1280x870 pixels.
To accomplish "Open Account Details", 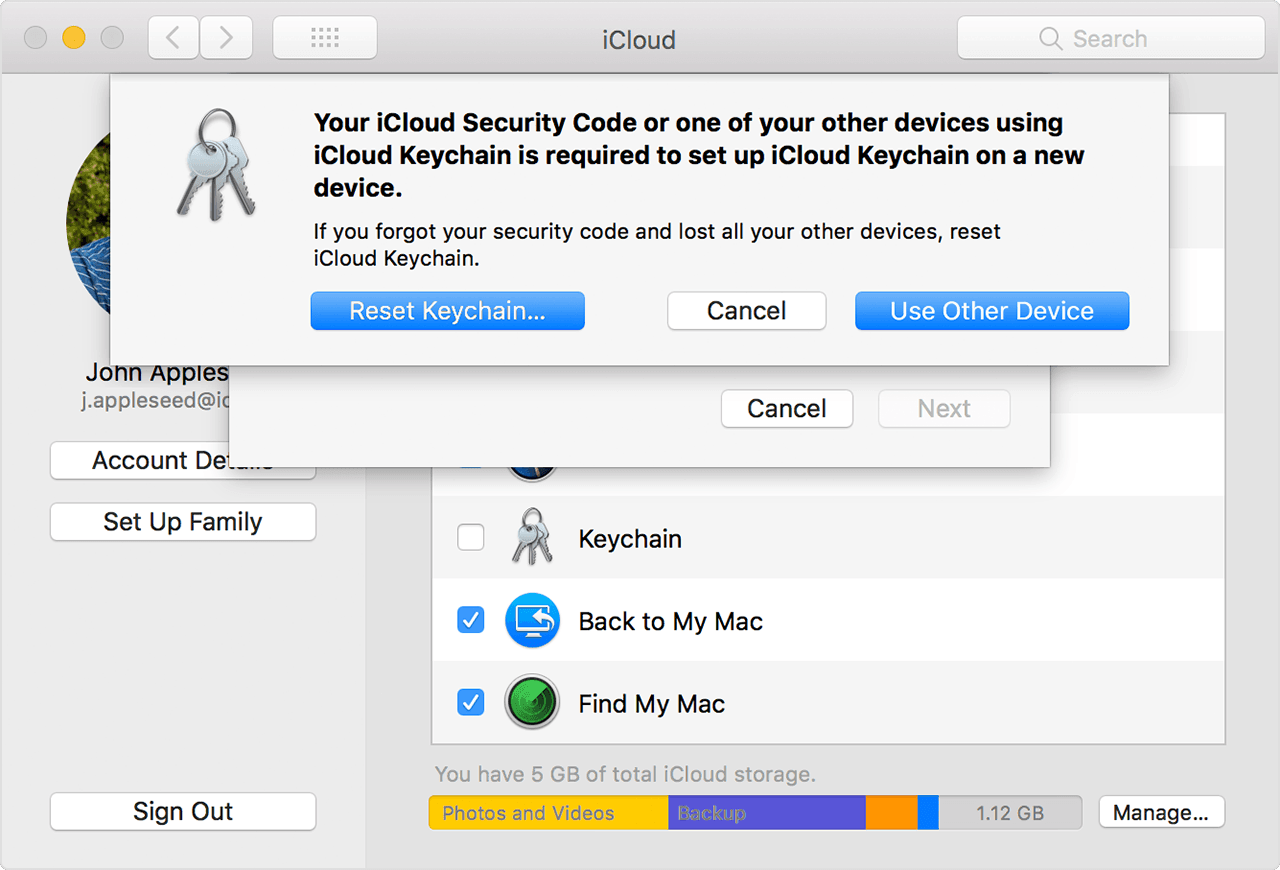I will point(183,461).
